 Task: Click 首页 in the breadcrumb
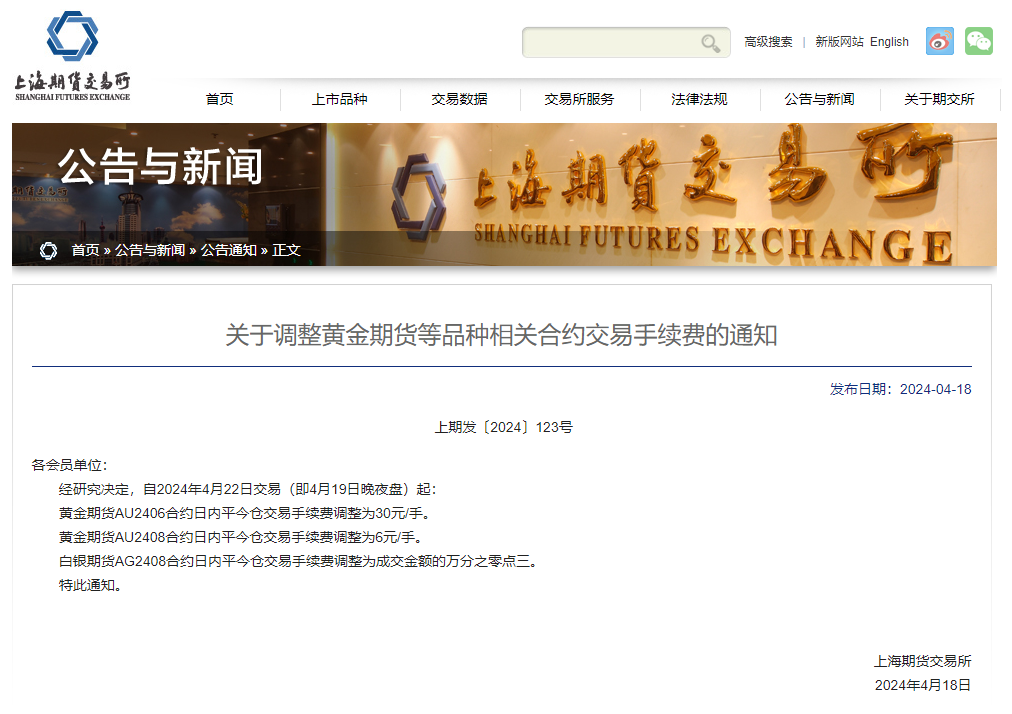[85, 250]
